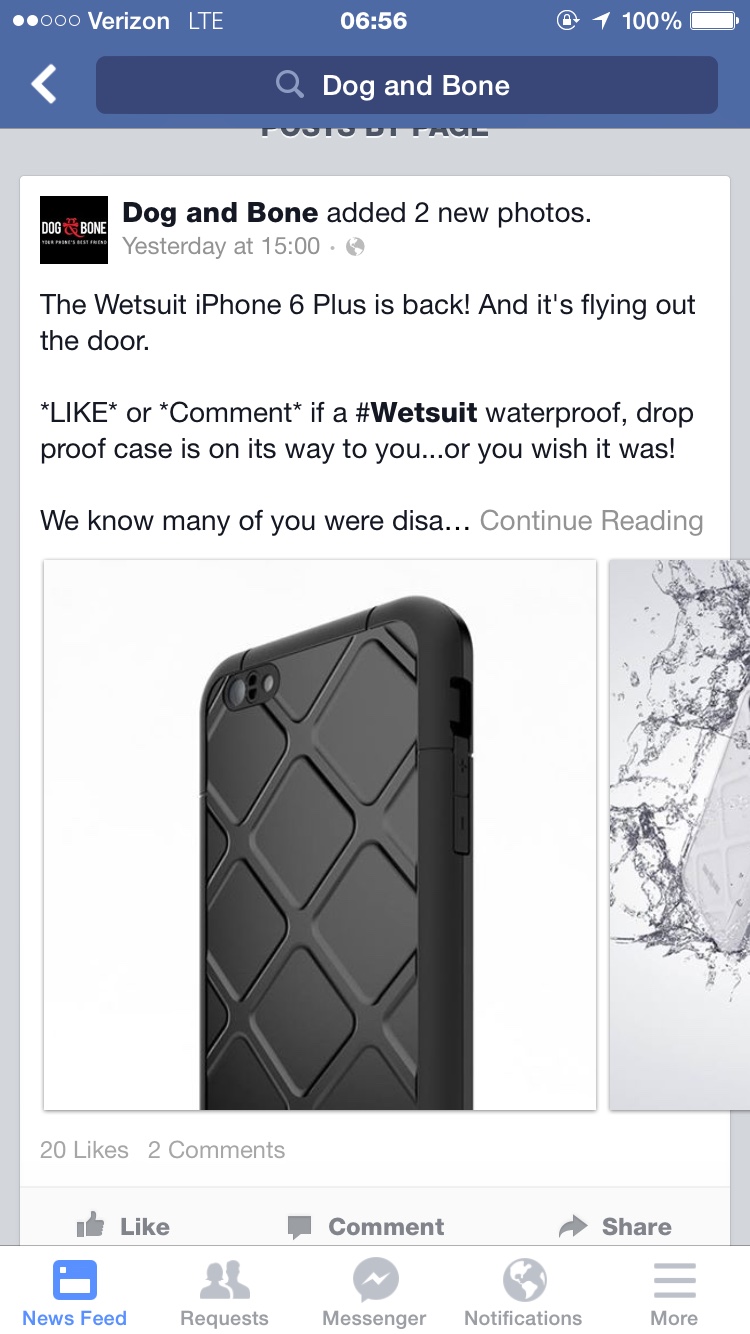Expand post with Continue Reading
The height and width of the screenshot is (1334, 750).
point(592,521)
